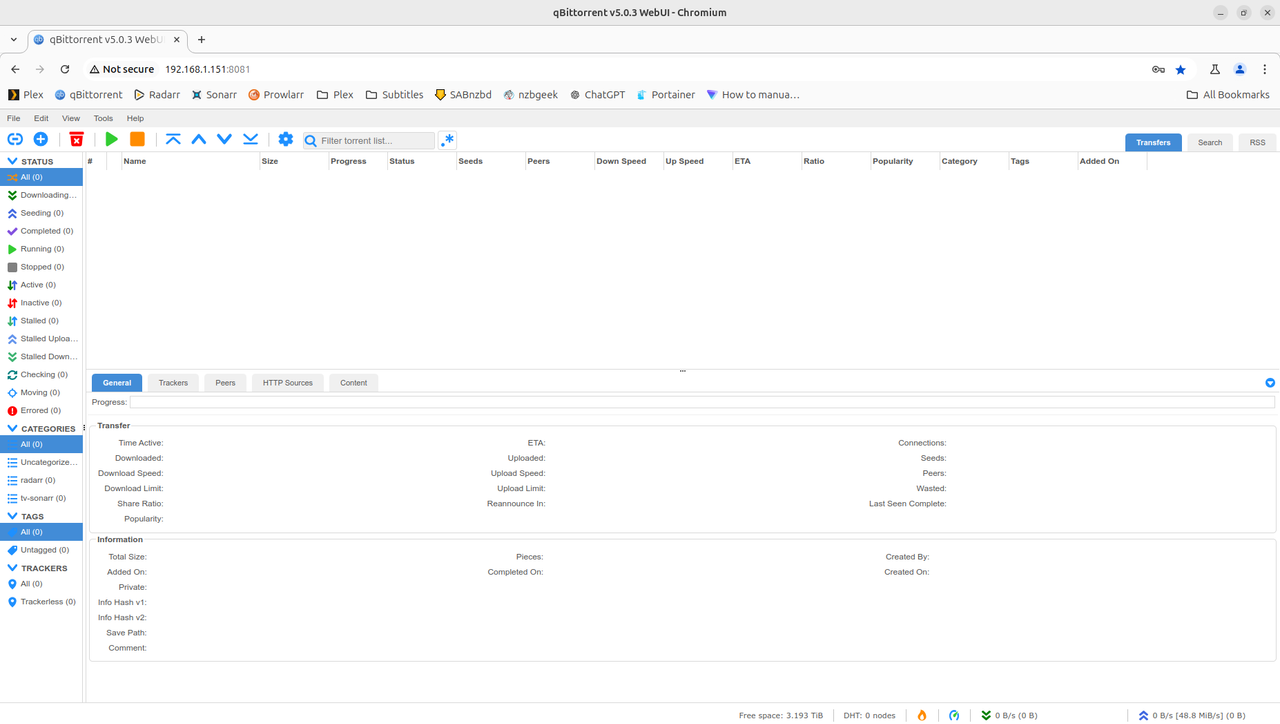Select the Uncategorized category filter
Viewport: 1280px width, 724px height.
(42, 462)
